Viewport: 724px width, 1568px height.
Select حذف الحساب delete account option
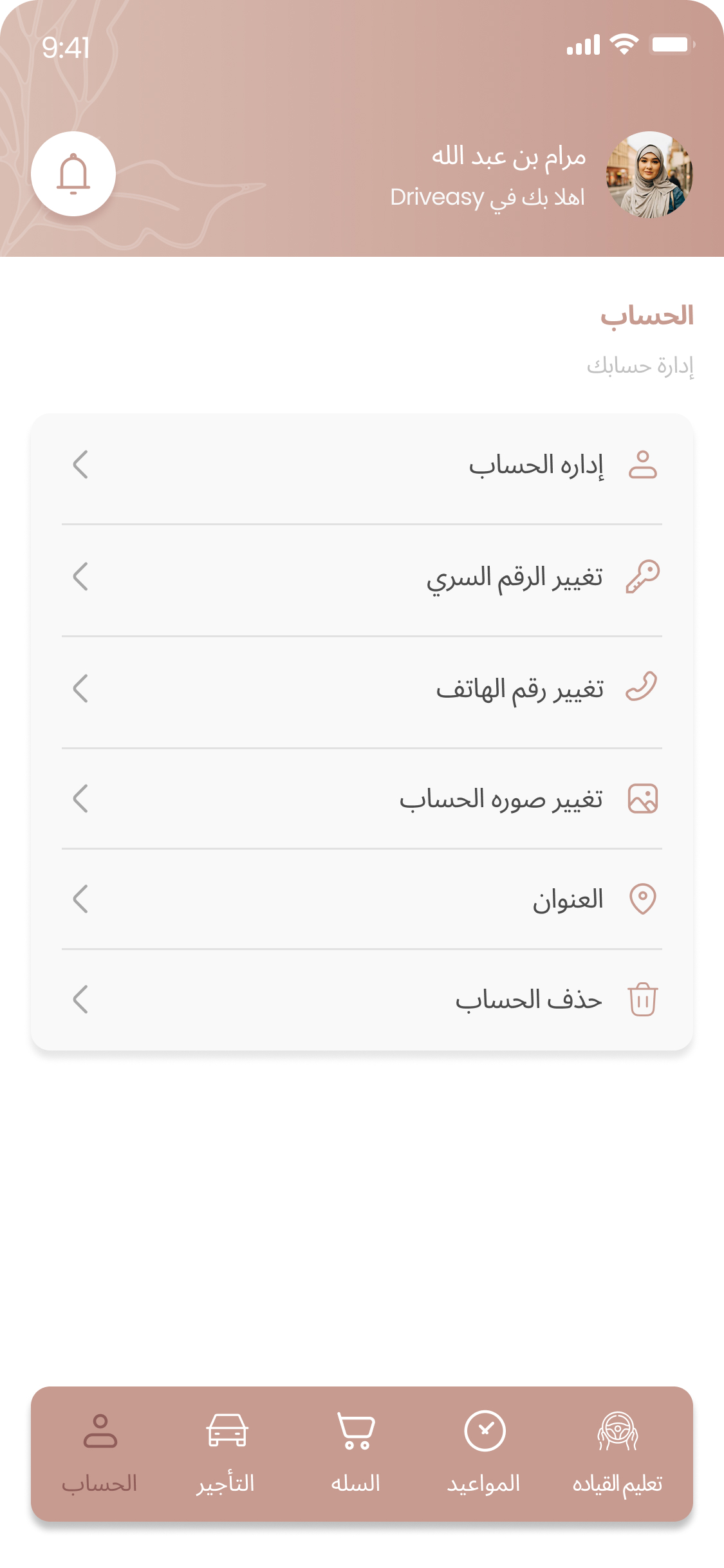pos(528,1000)
